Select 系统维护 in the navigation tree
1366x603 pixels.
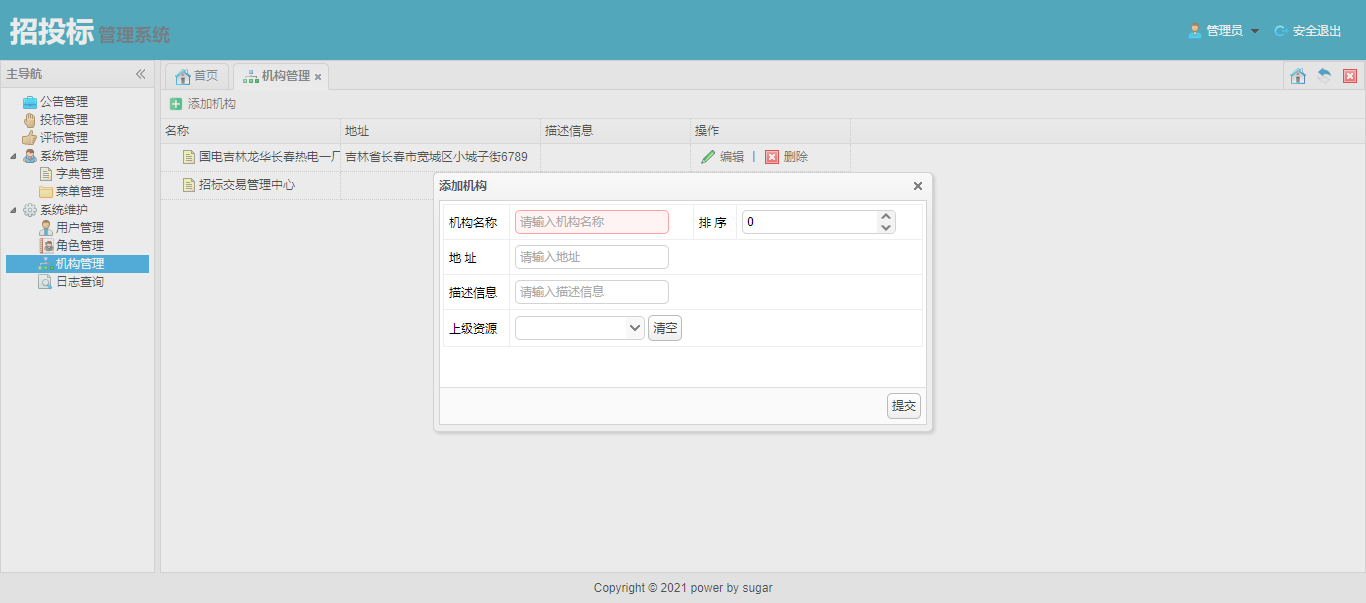tap(64, 209)
